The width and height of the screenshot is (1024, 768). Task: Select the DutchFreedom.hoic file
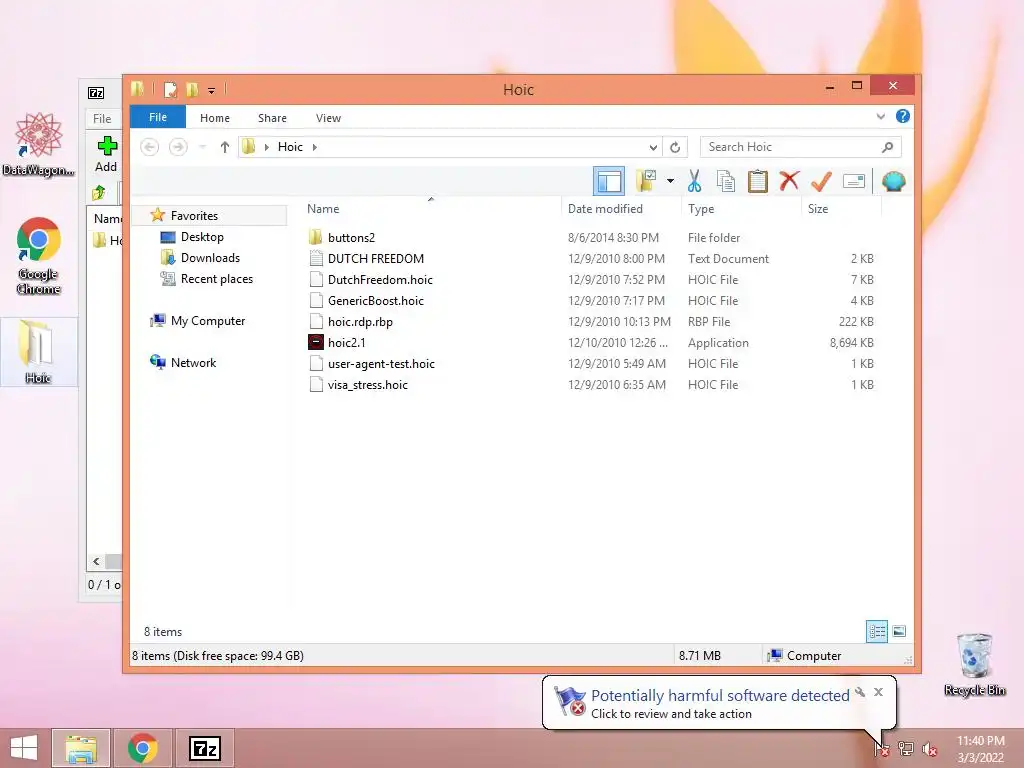[380, 280]
